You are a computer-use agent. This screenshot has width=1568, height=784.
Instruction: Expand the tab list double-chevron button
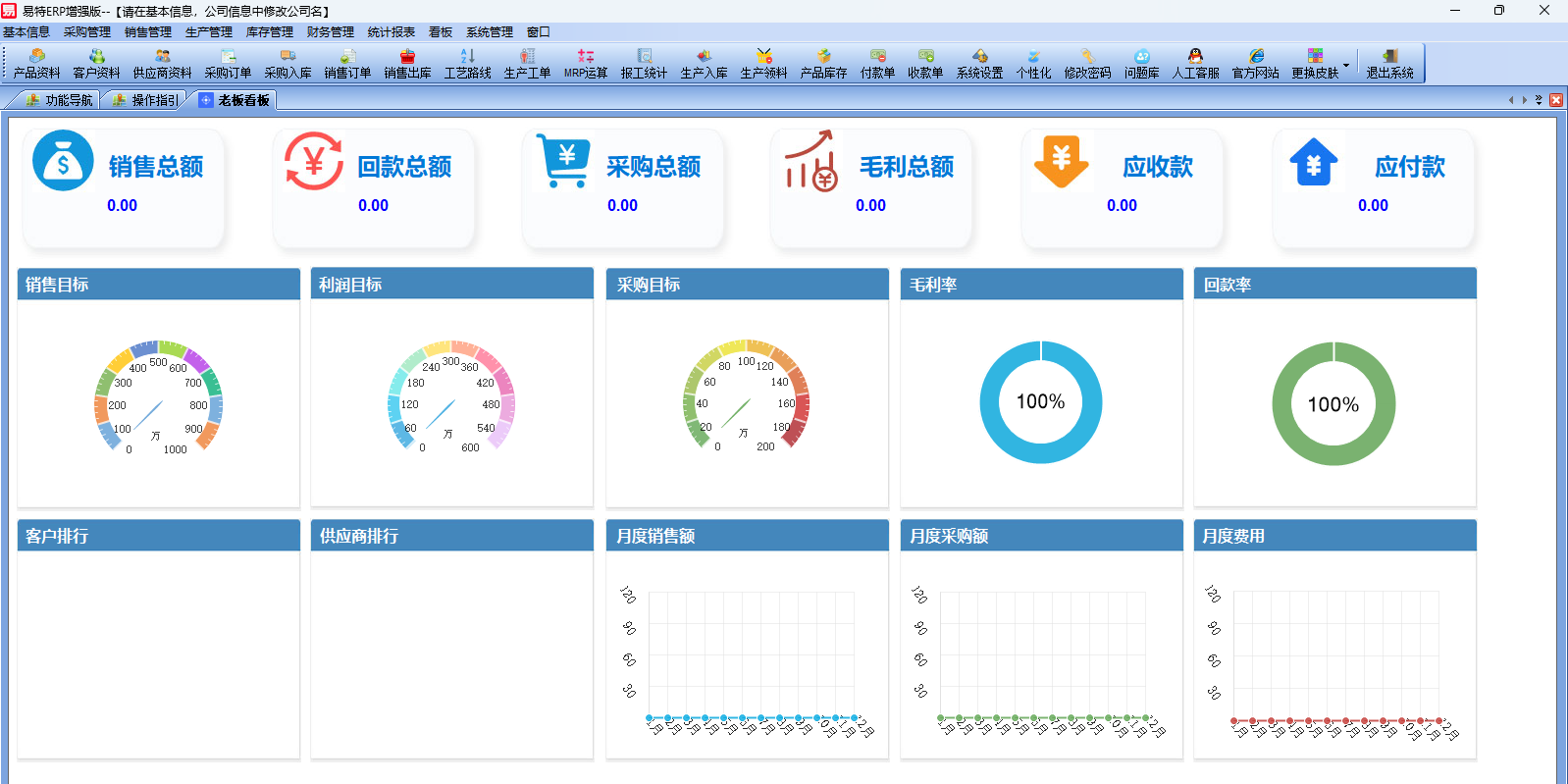coord(1539,100)
